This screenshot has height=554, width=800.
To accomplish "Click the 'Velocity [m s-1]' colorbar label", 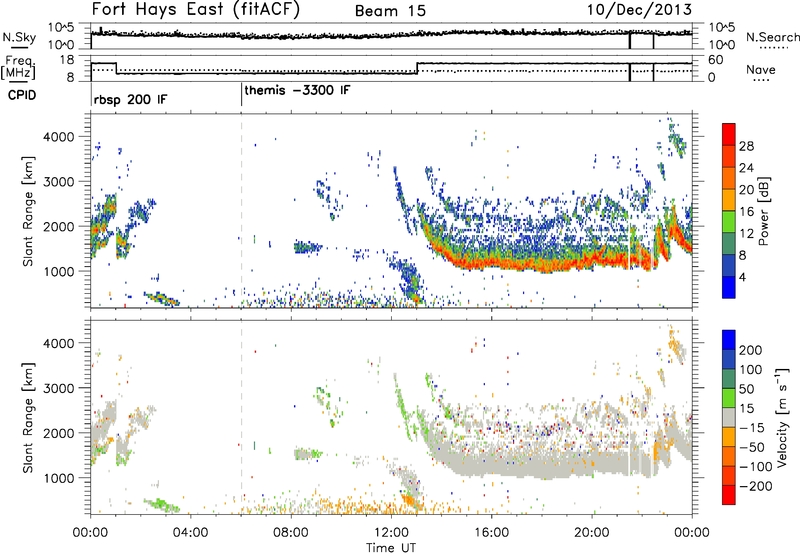I will point(782,417).
